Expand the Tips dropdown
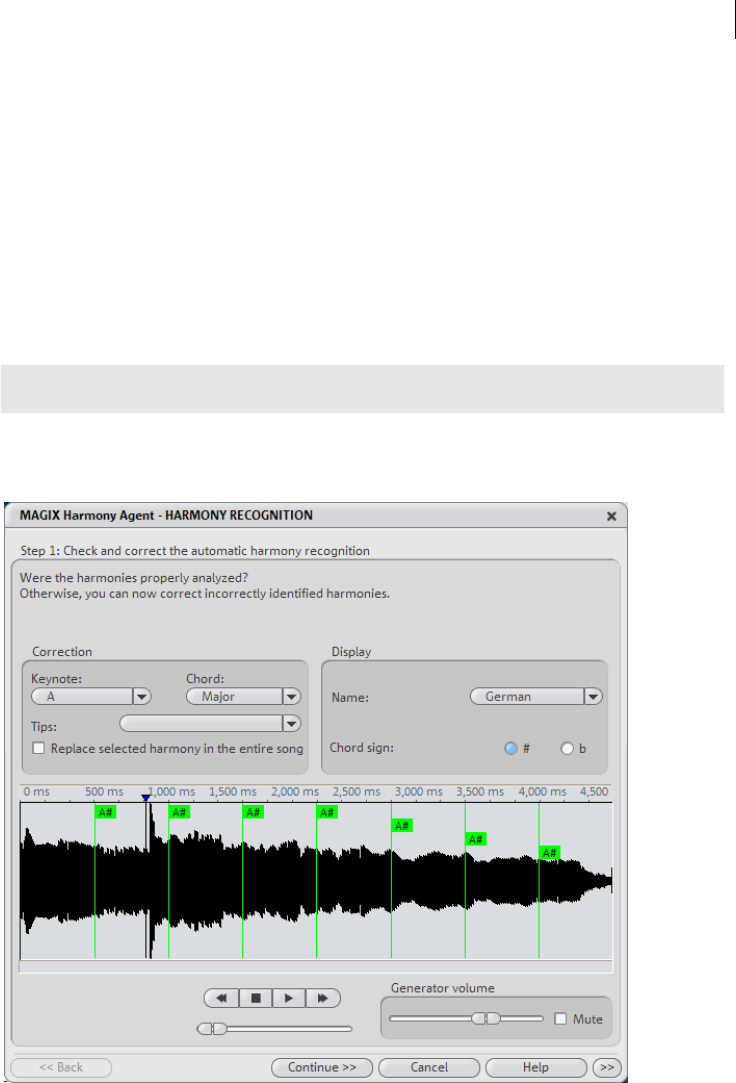 point(291,723)
